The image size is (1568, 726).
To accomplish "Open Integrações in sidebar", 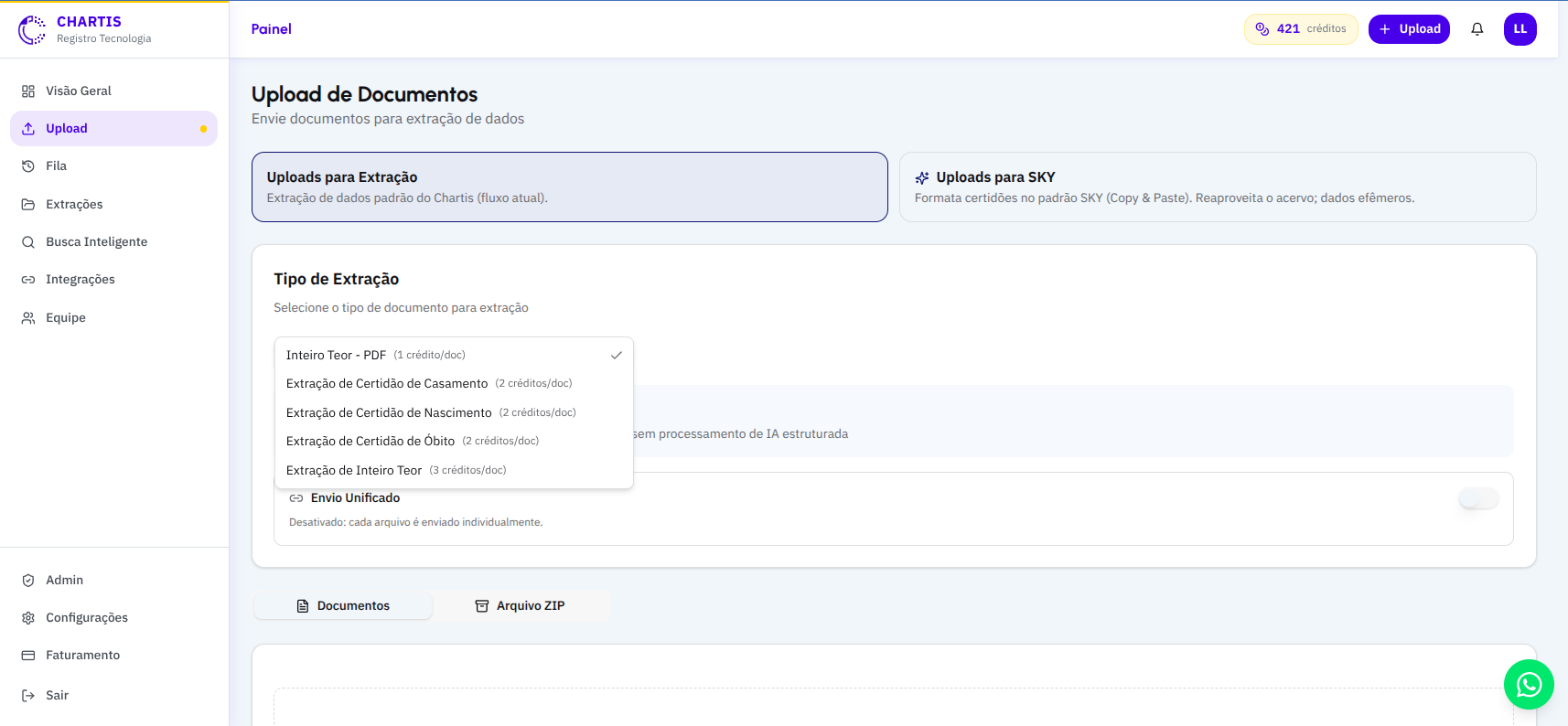I will pos(113,280).
